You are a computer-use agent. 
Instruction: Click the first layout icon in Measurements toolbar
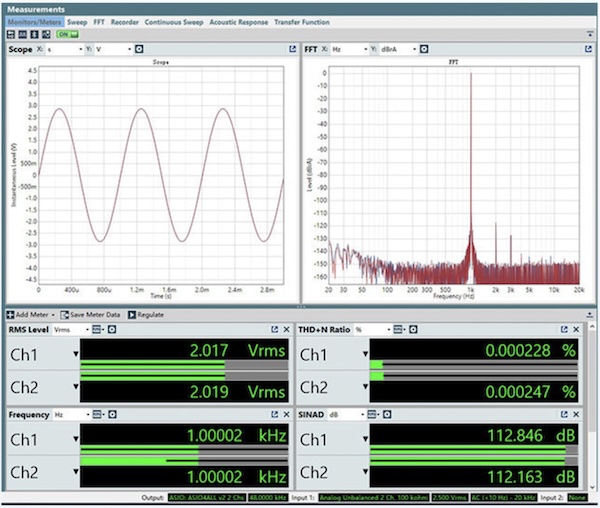coord(11,34)
